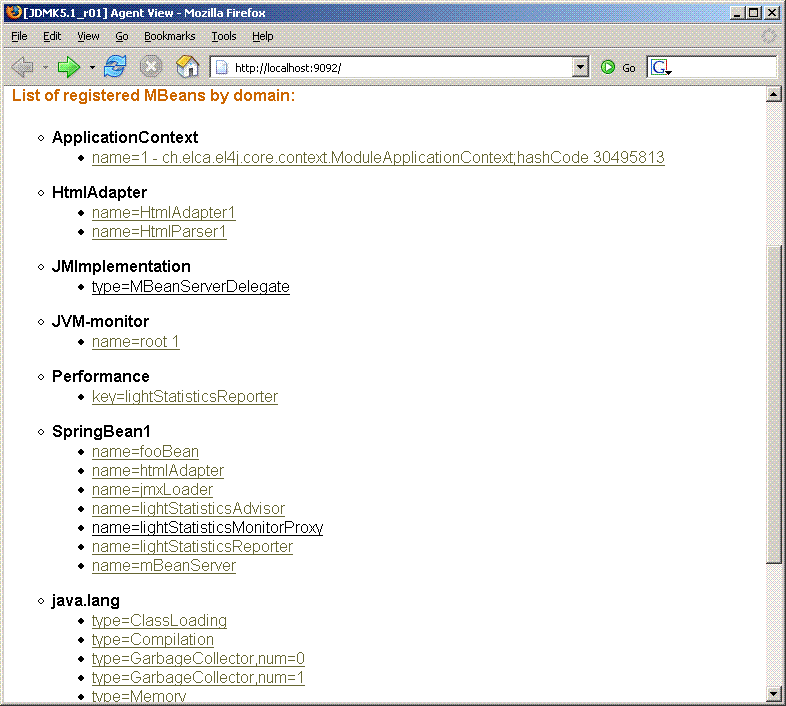Click the Google search engine icon

click(x=660, y=67)
